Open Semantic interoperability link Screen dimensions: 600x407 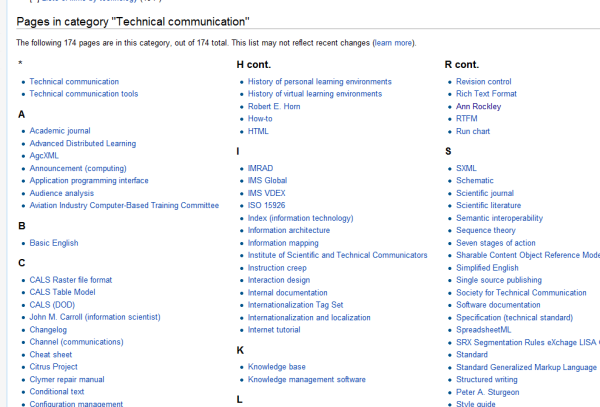click(499, 218)
